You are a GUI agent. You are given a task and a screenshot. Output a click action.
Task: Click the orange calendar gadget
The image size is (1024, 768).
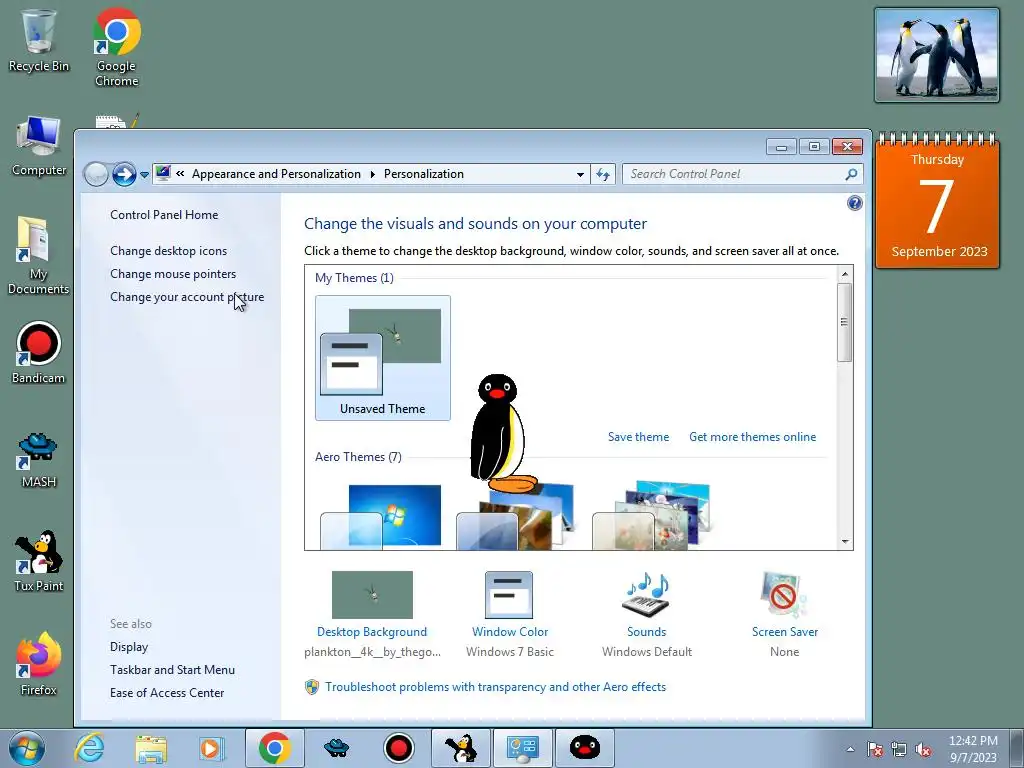[937, 200]
